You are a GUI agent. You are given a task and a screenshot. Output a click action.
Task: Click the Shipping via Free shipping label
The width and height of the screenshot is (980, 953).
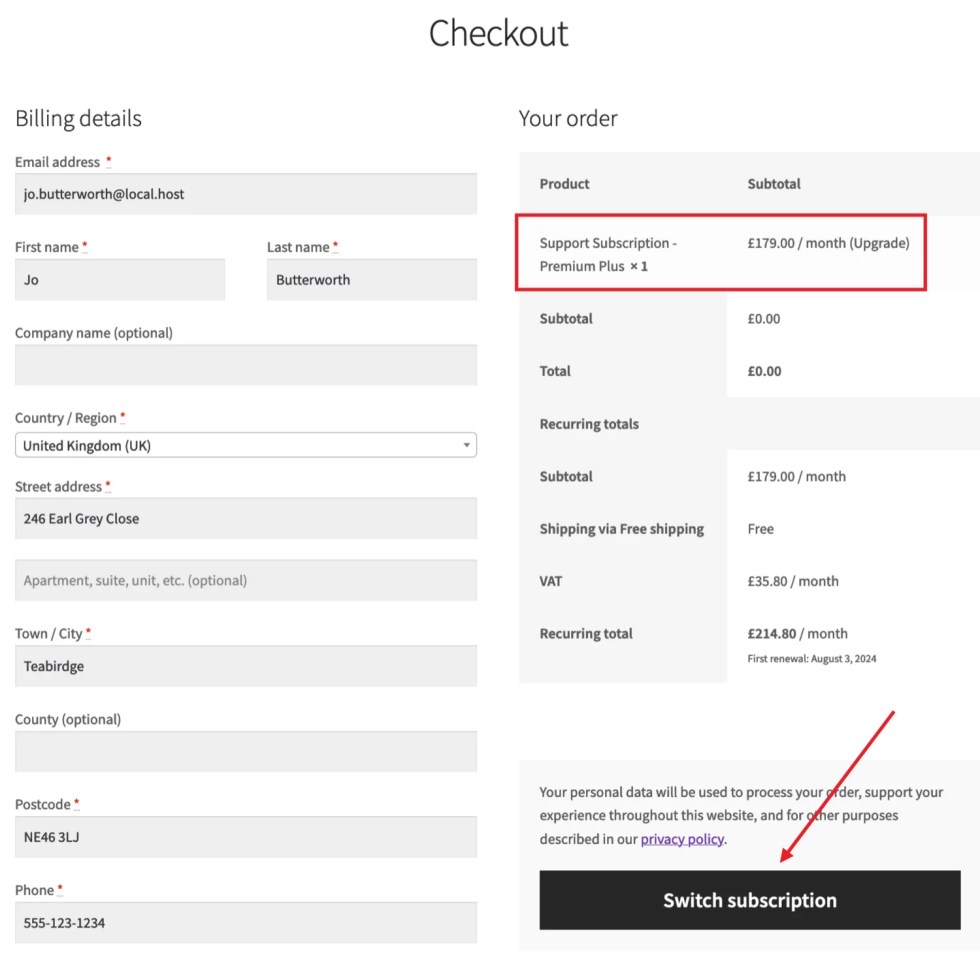[621, 529]
